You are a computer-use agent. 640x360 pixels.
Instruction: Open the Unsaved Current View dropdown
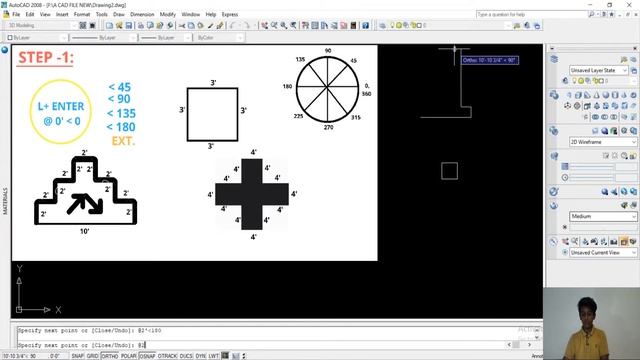click(x=603, y=253)
